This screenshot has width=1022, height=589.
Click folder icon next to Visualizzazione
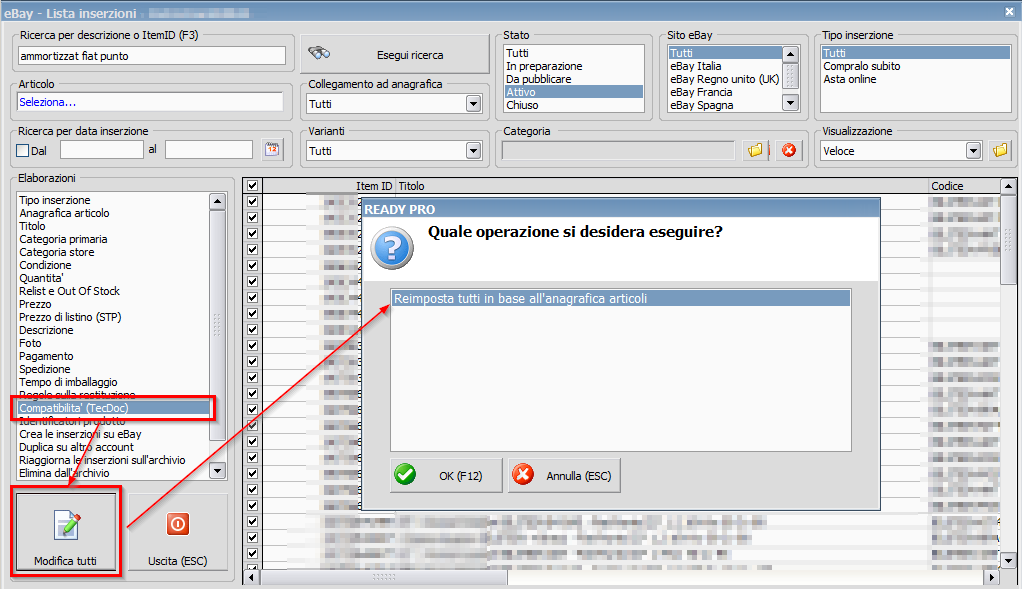(x=1000, y=151)
